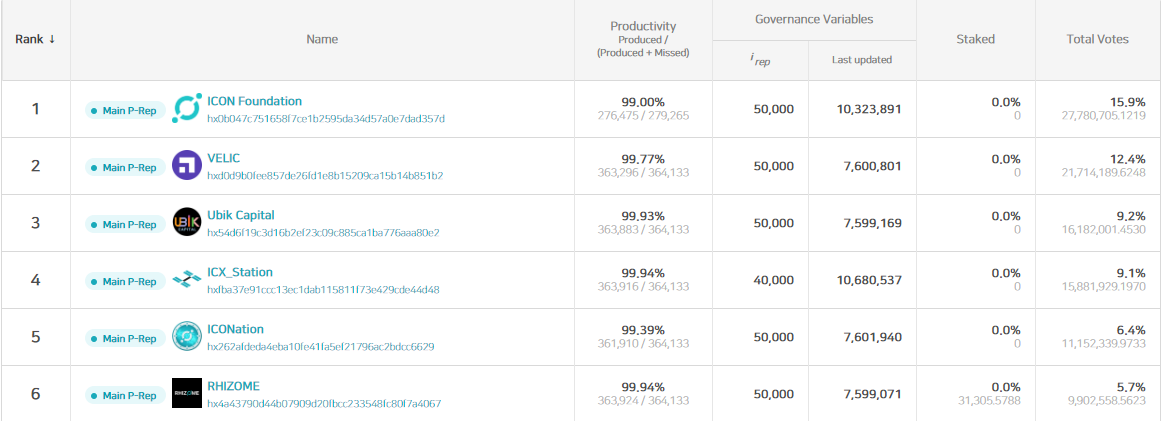Click the purple VELIC logo
The width and height of the screenshot is (1163, 421).
pos(186,165)
